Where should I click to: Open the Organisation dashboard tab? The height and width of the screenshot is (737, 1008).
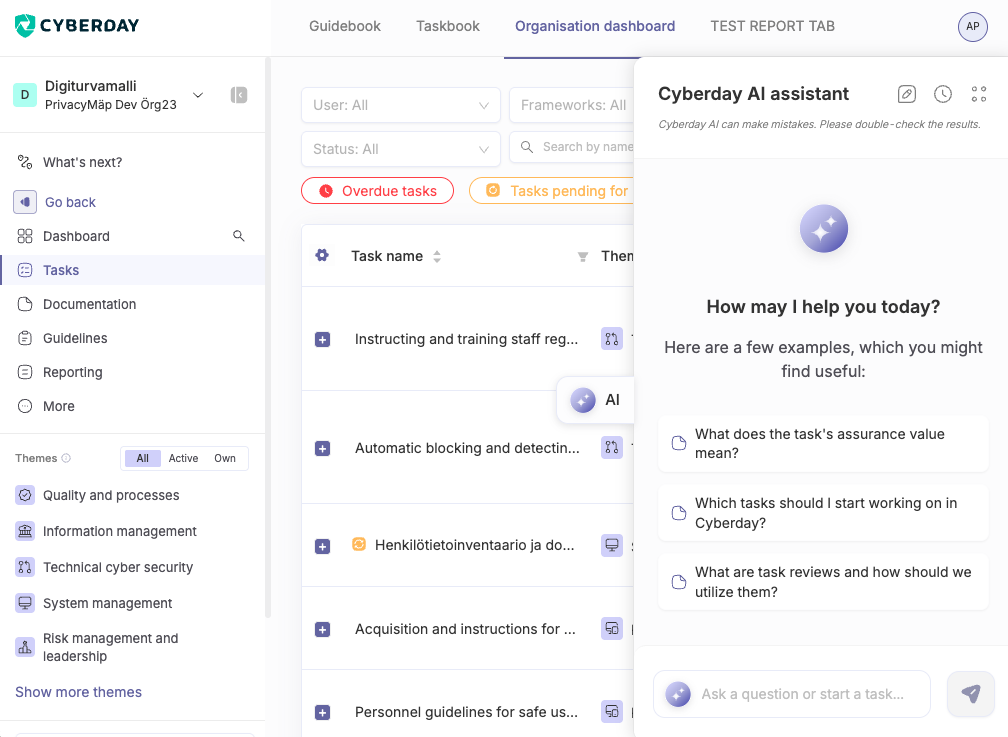(595, 26)
